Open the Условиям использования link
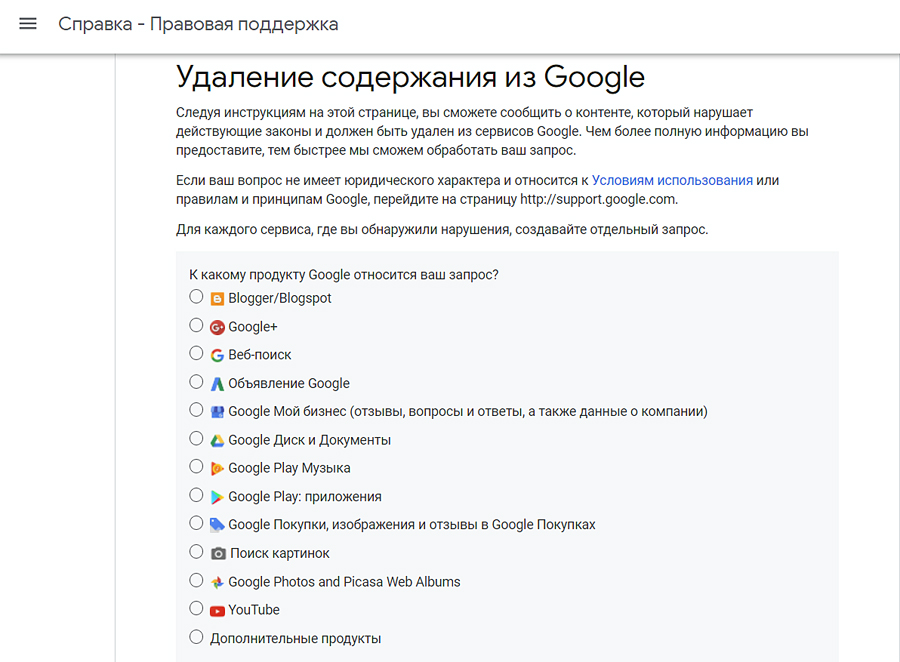This screenshot has width=900, height=662. click(x=672, y=180)
